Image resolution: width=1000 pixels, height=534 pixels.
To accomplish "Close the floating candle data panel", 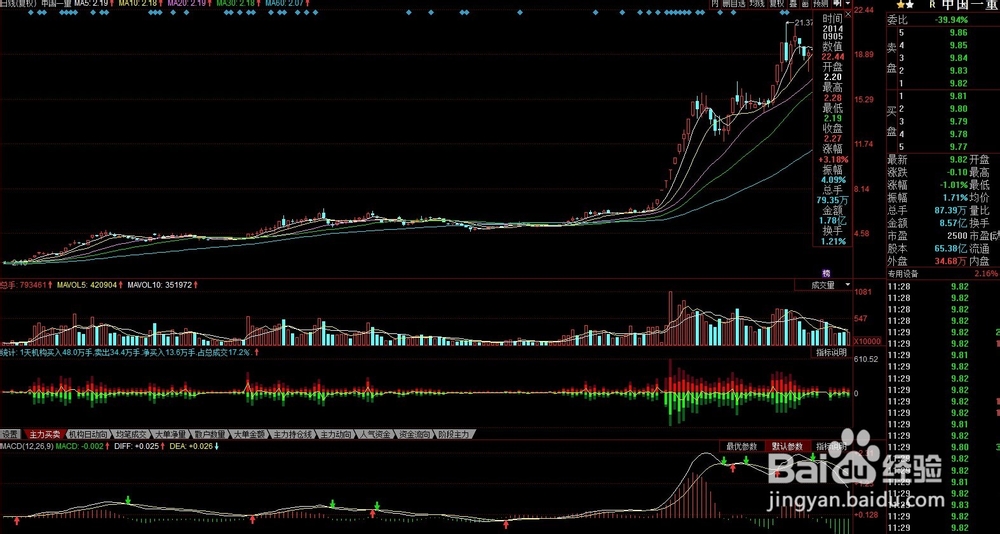I will (848, 12).
